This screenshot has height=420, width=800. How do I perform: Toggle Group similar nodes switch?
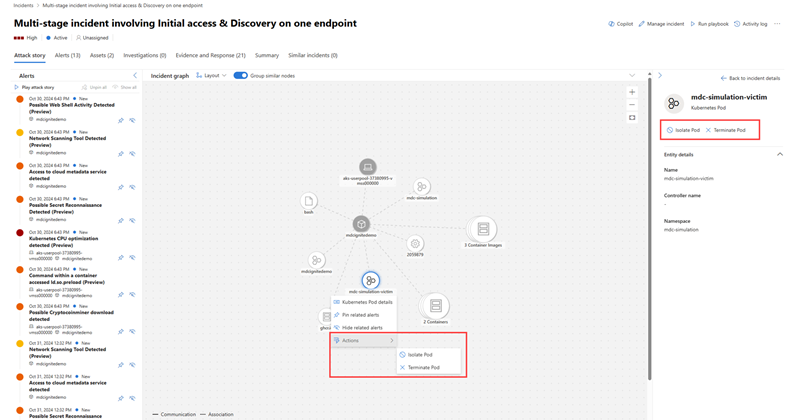pyautogui.click(x=240, y=76)
